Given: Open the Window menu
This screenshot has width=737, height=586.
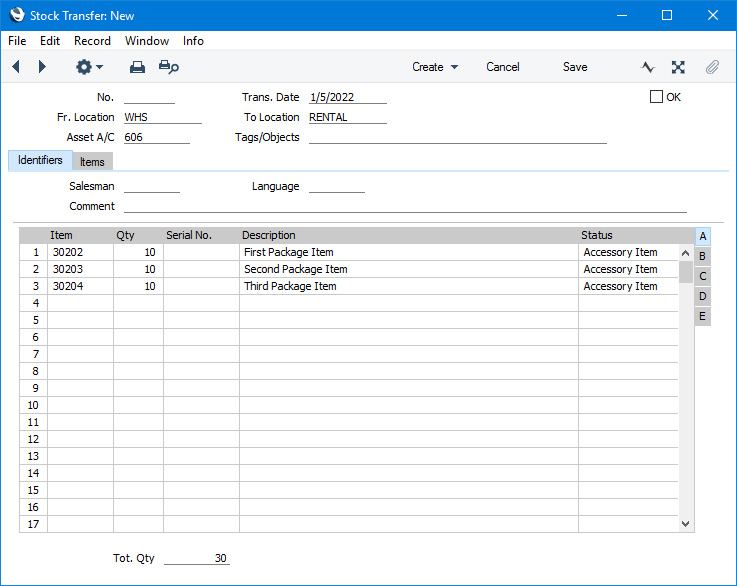Looking at the screenshot, I should point(147,41).
